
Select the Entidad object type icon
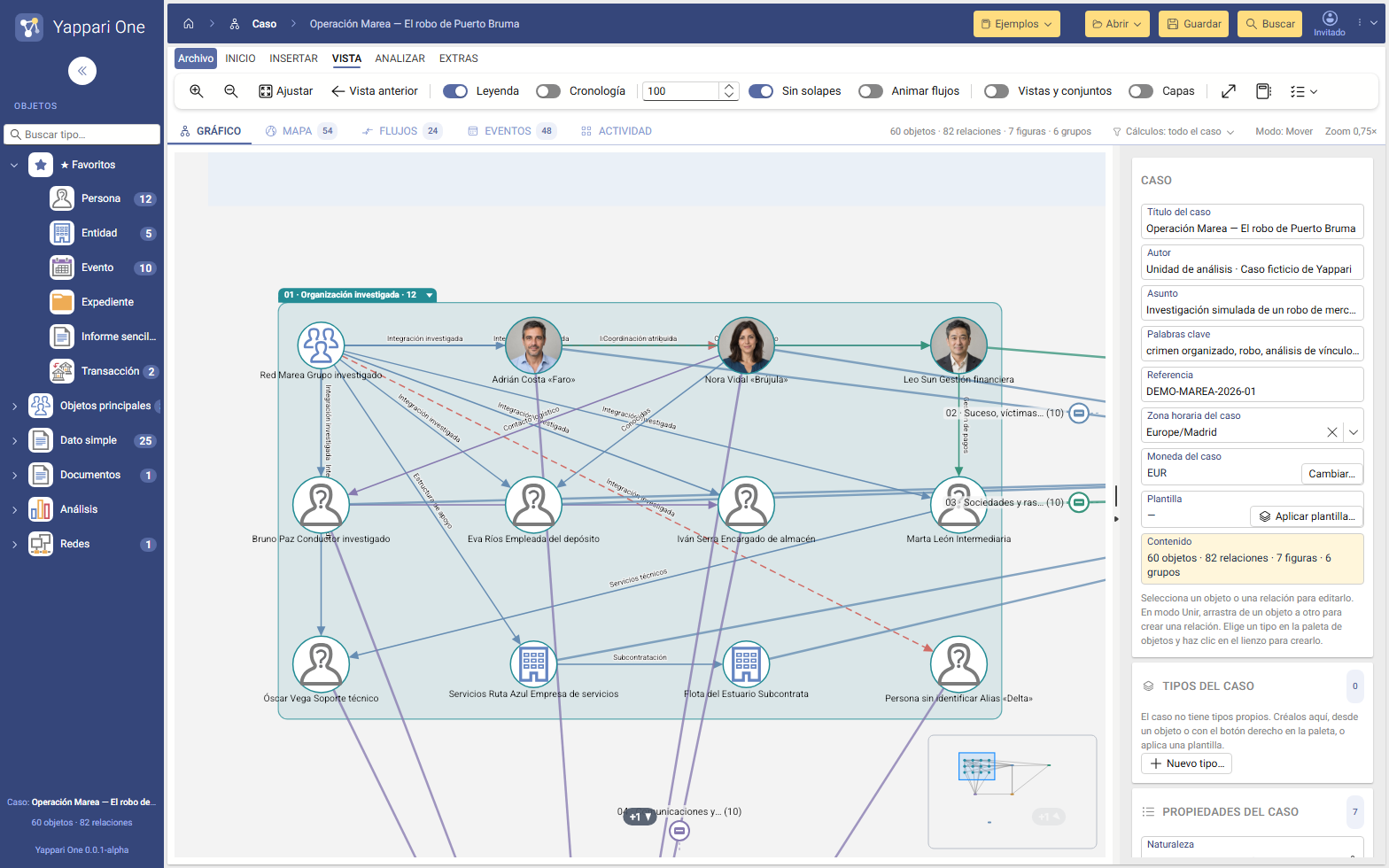(62, 233)
